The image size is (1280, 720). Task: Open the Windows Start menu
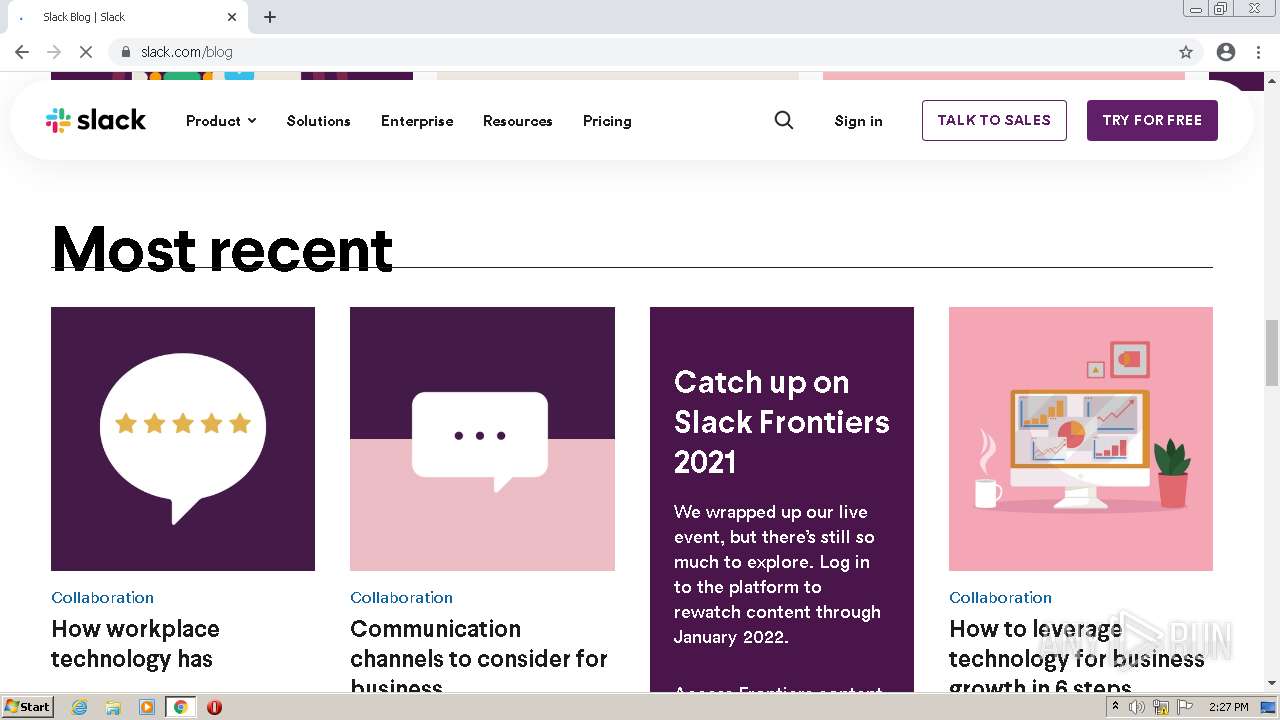pyautogui.click(x=27, y=707)
